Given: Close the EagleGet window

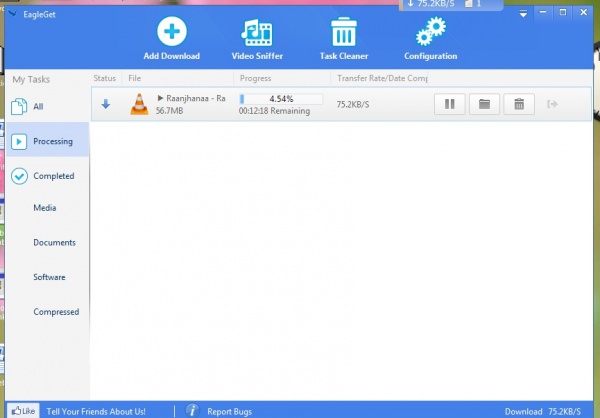Looking at the screenshot, I should coord(584,12).
